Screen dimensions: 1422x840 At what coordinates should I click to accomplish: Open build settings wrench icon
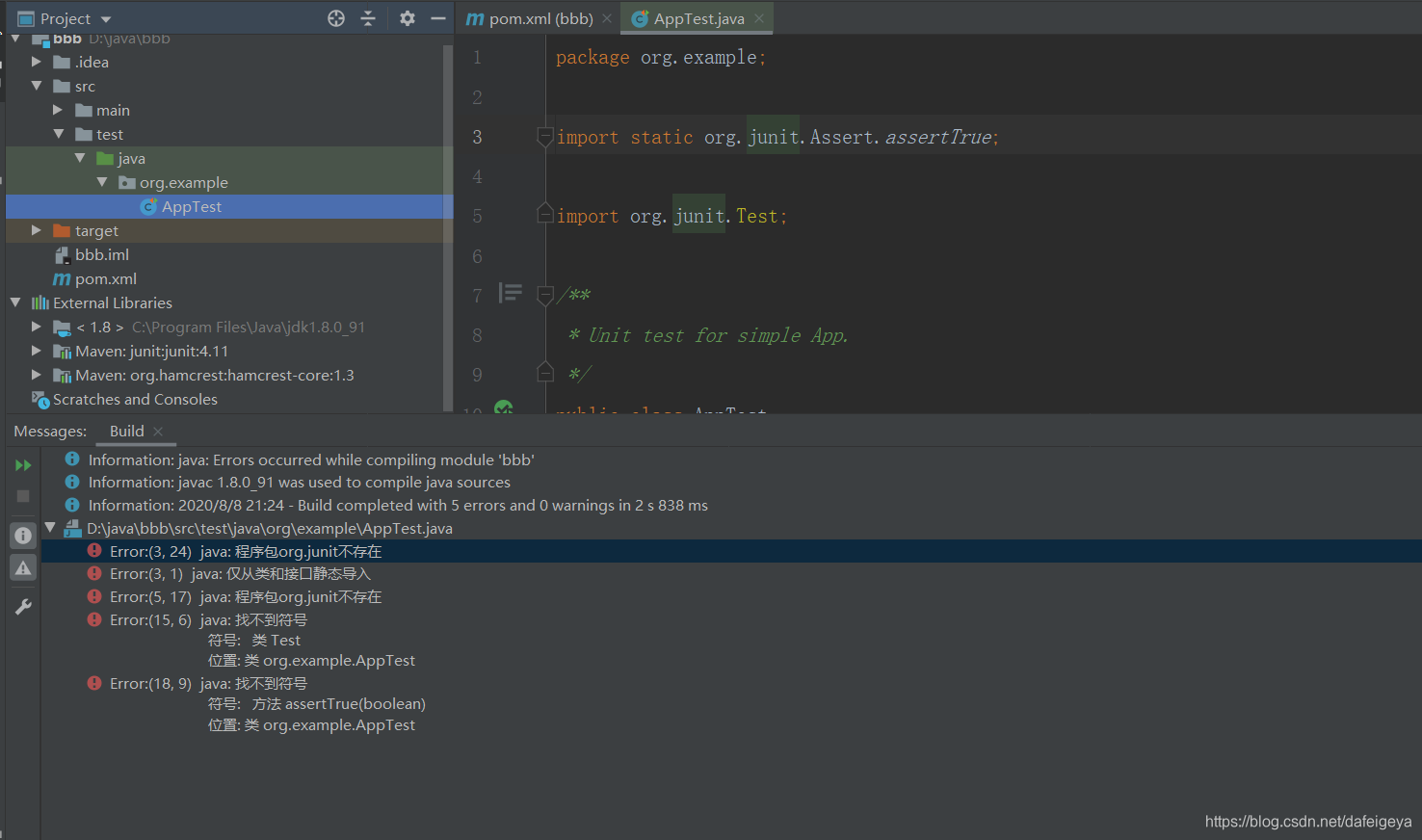tap(23, 606)
